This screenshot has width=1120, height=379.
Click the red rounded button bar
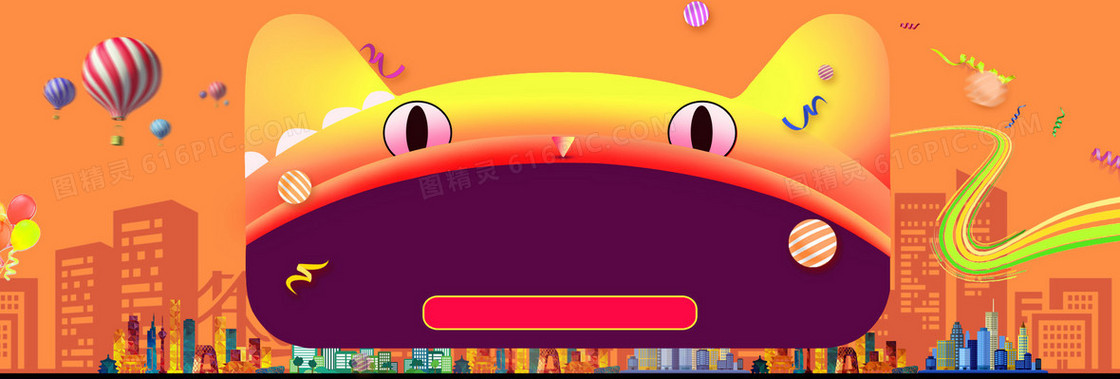pos(559,313)
